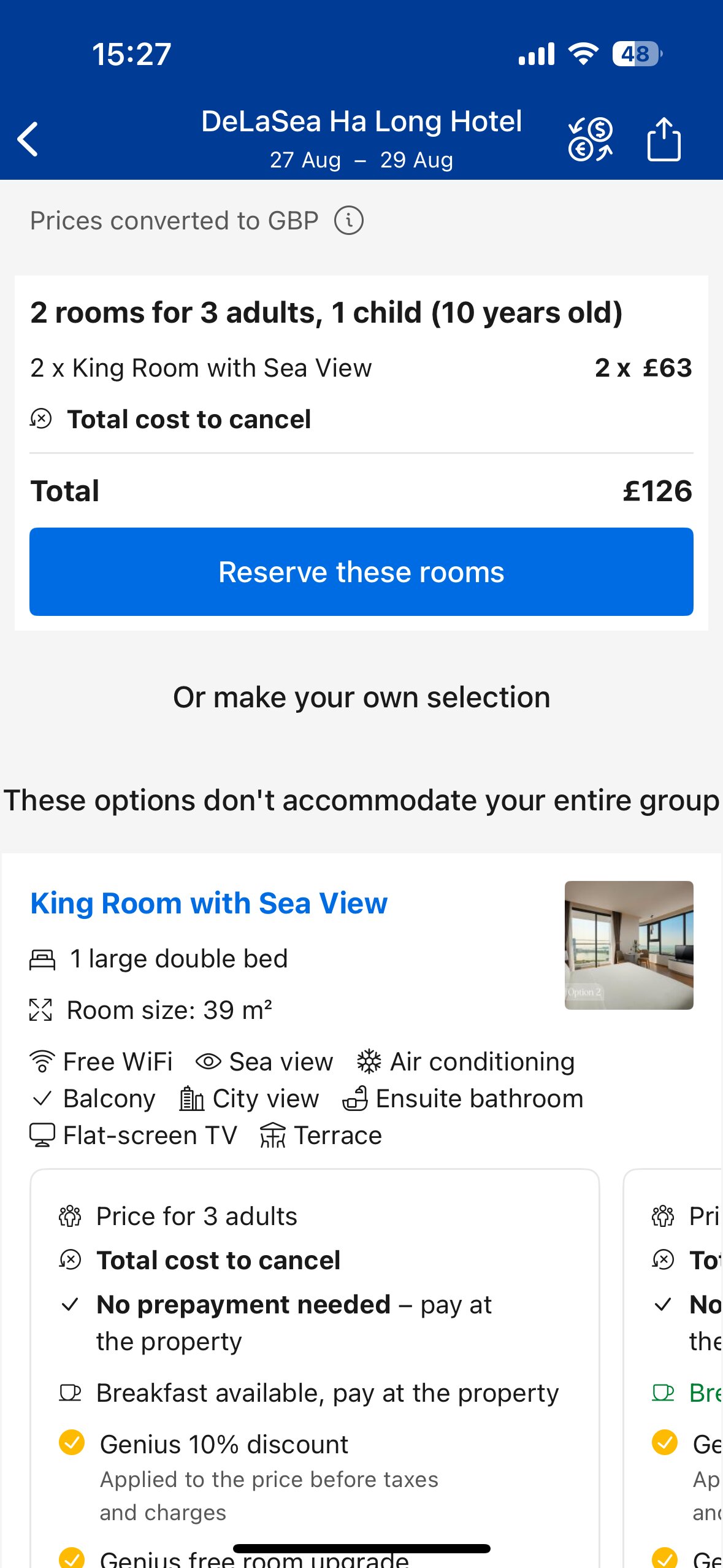Tap the Genius 10% discount checkmark badge
723x1568 pixels.
click(72, 1443)
